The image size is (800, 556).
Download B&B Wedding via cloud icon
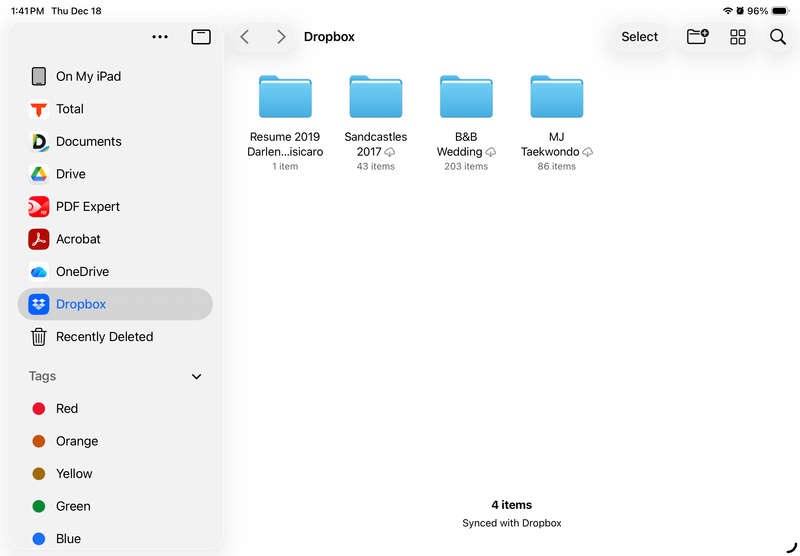(x=491, y=152)
